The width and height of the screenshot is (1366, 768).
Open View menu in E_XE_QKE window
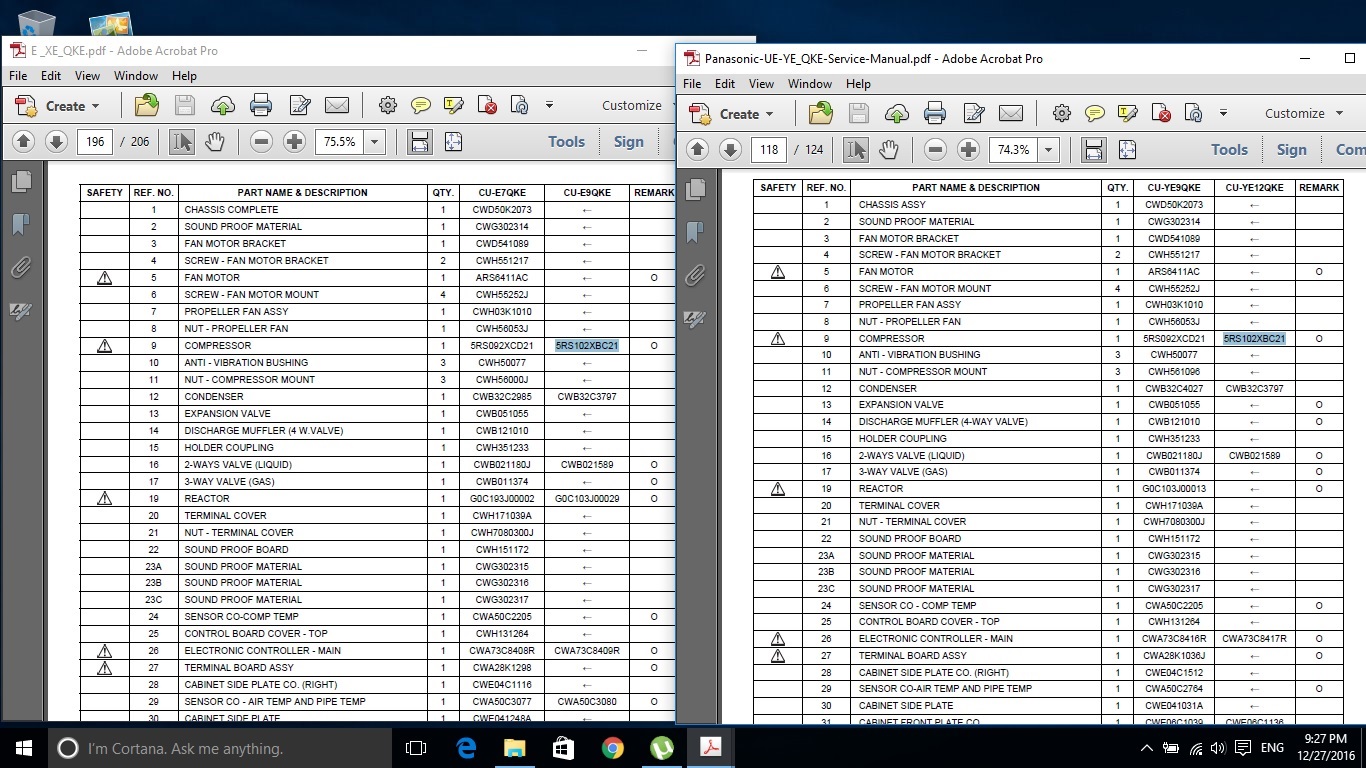point(87,75)
